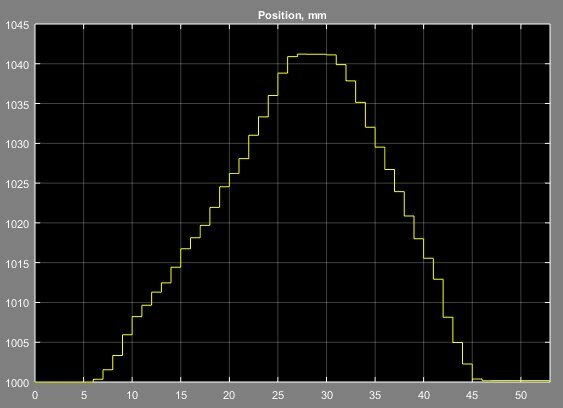The height and width of the screenshot is (408, 563).
Task: Click the 10 x-axis tick label
Action: [132, 395]
